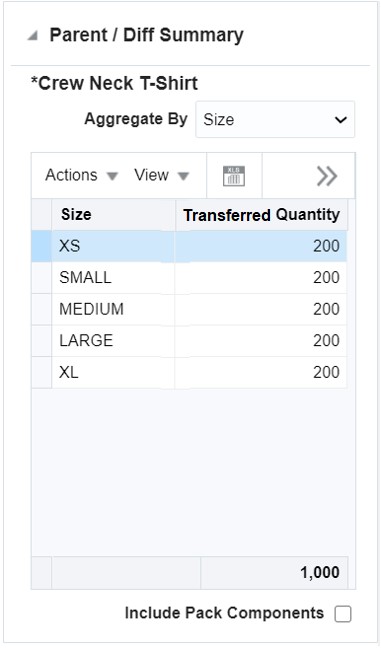Click the Export to Excel icon
The height and width of the screenshot is (648, 381).
click(x=234, y=176)
